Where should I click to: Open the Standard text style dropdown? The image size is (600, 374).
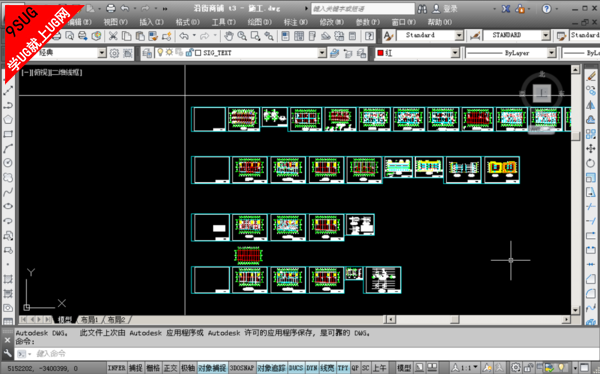pyautogui.click(x=459, y=35)
